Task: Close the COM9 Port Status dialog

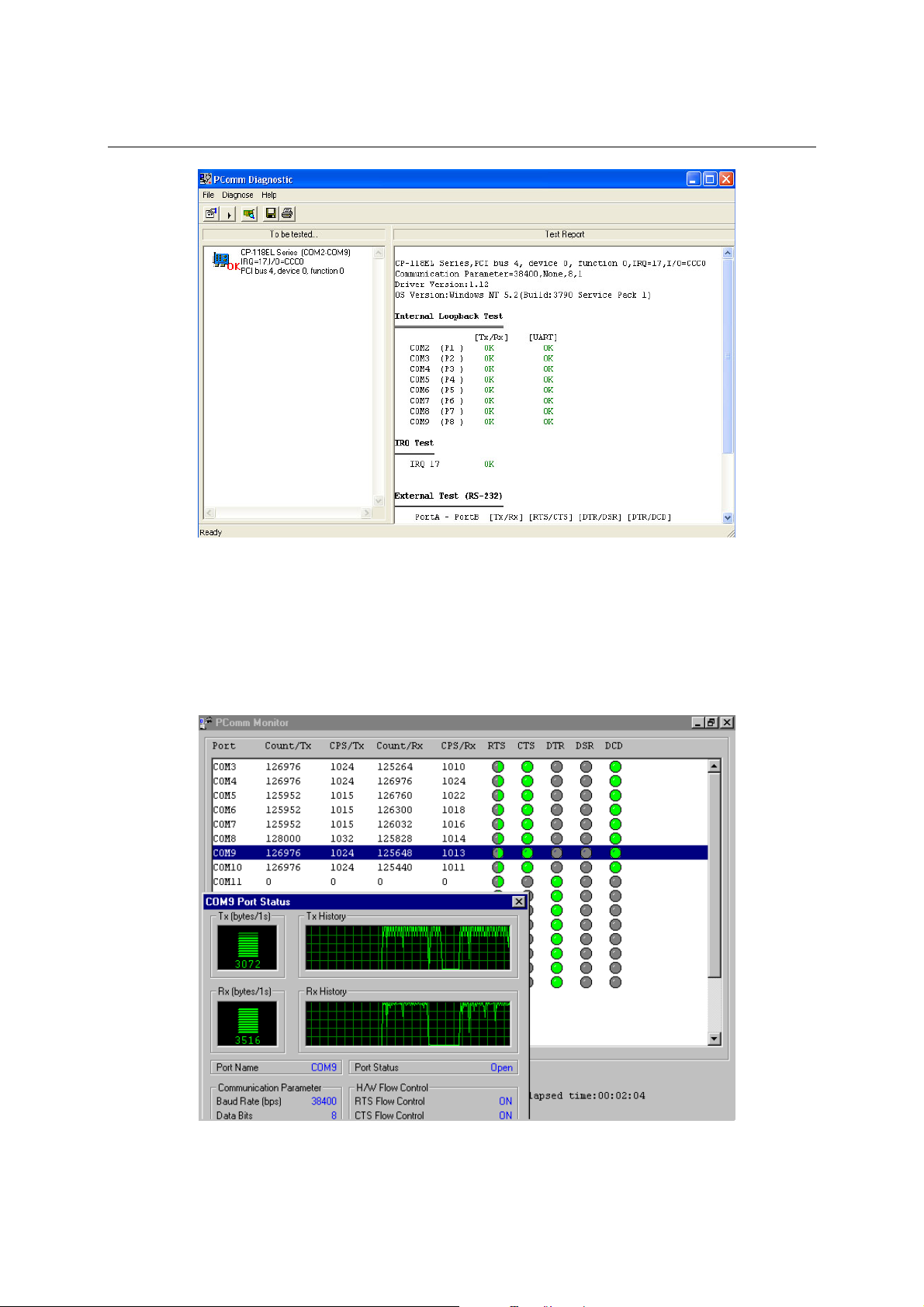Action: click(518, 902)
